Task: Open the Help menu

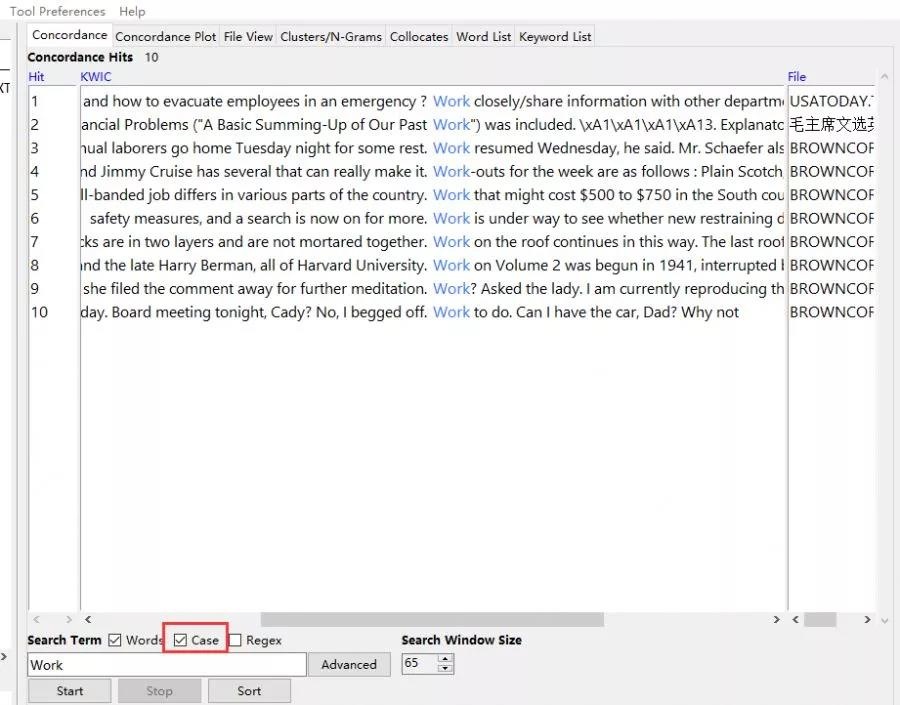Action: coord(132,11)
